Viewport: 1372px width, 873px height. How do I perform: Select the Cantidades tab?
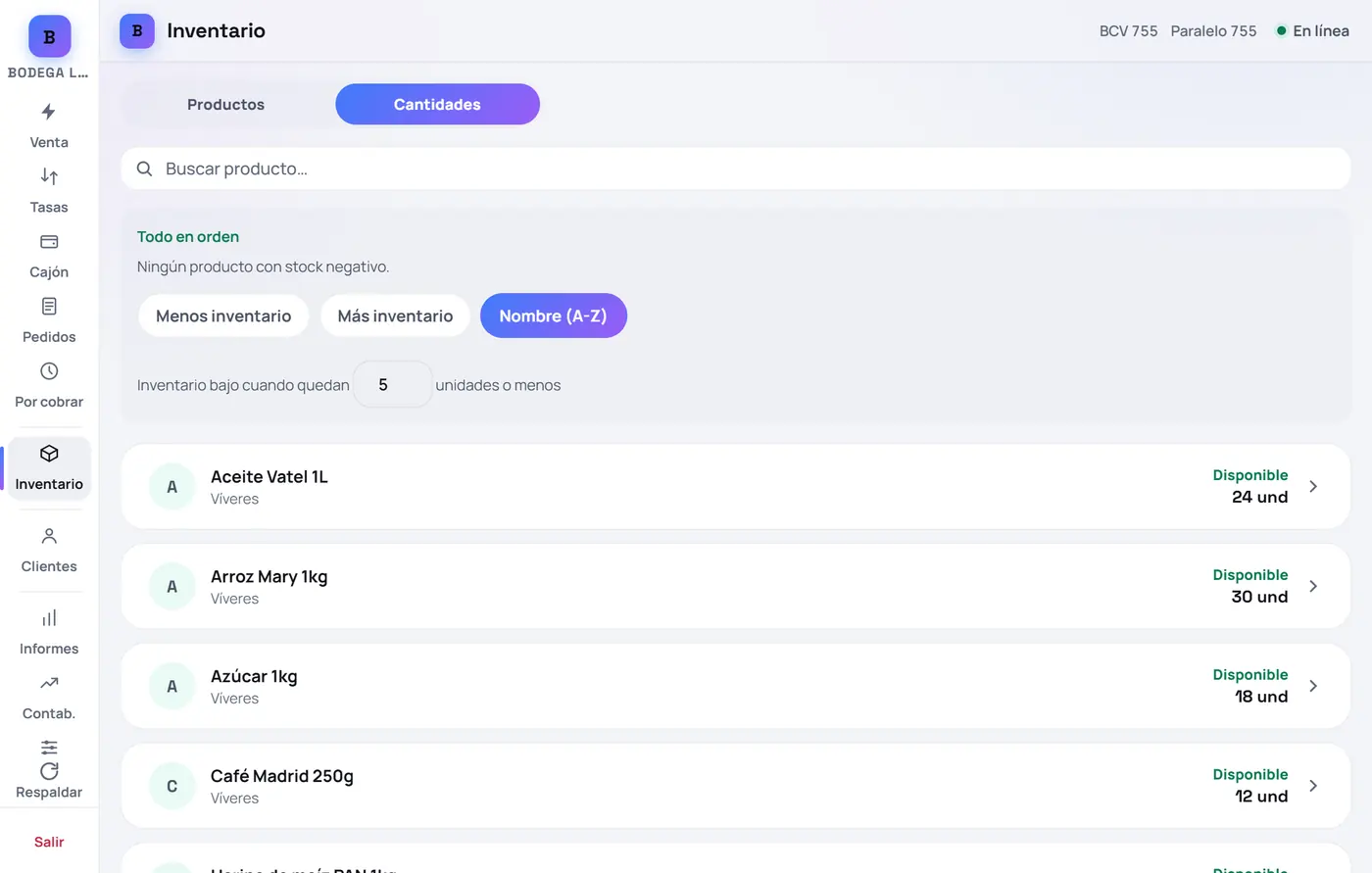point(437,104)
